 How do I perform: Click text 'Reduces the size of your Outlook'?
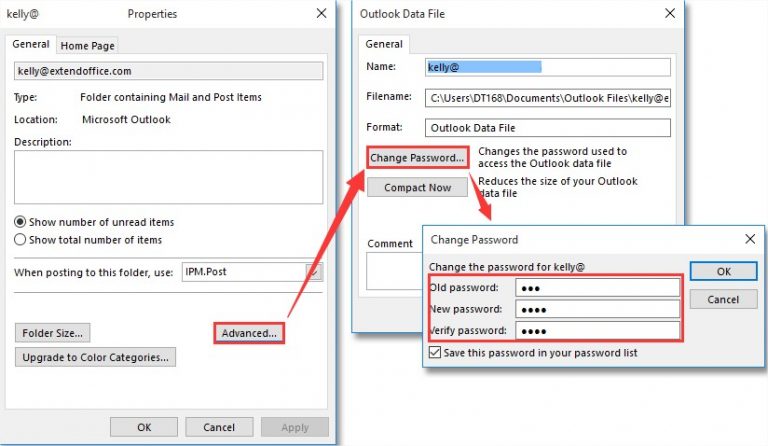[558, 181]
